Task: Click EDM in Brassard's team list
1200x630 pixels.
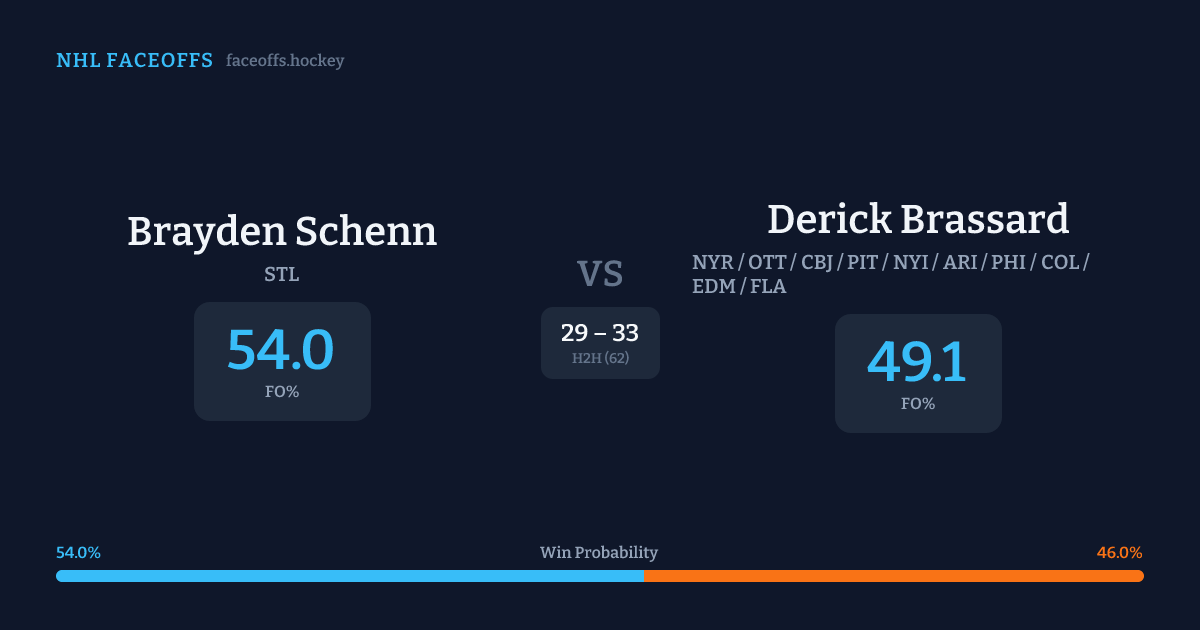Action: (x=711, y=287)
